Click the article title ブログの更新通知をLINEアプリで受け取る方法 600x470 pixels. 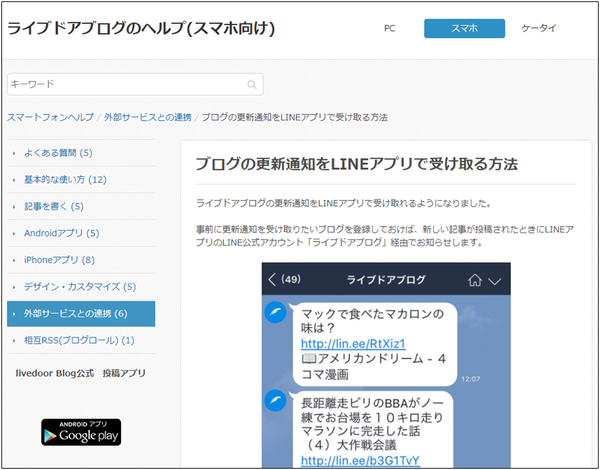pos(357,164)
